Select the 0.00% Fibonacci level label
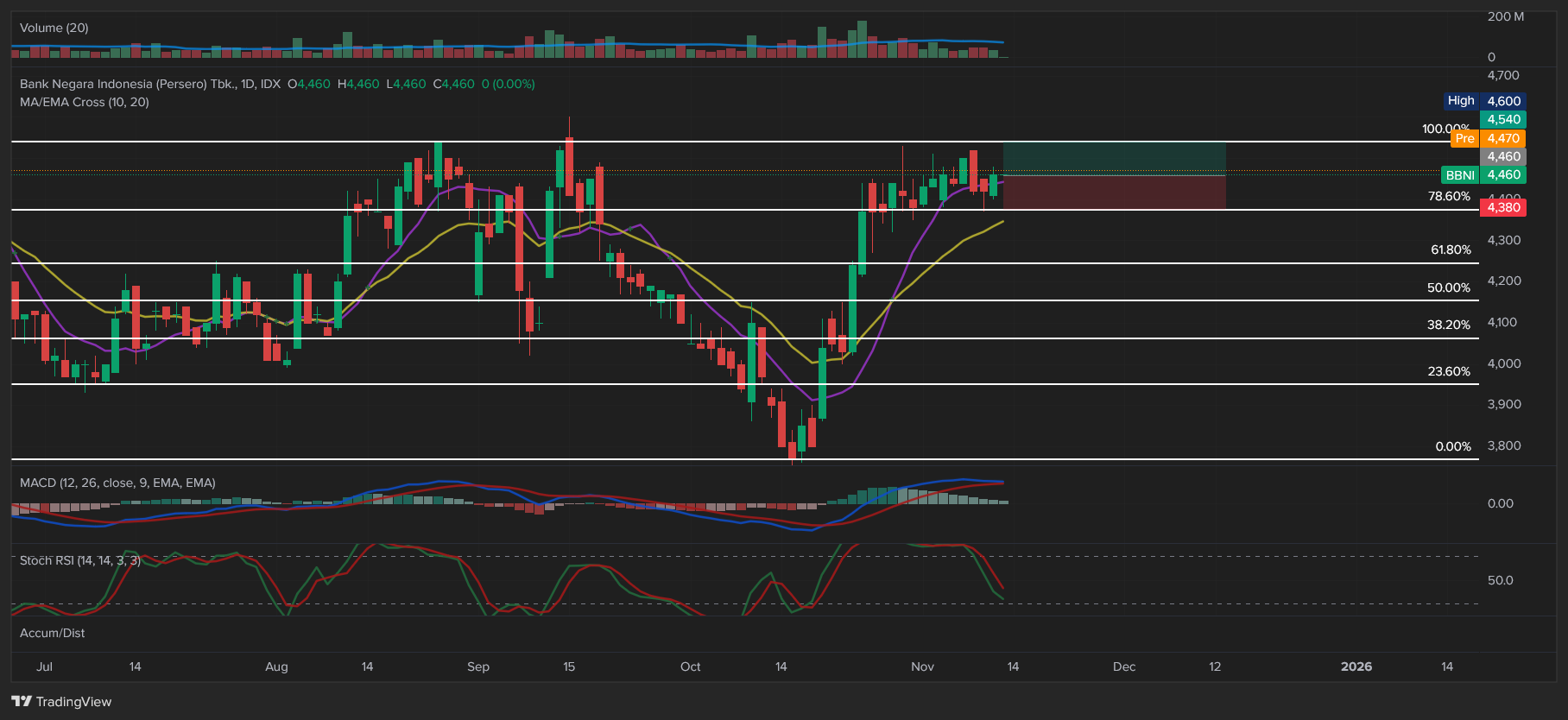The width and height of the screenshot is (1568, 720). point(1453,446)
